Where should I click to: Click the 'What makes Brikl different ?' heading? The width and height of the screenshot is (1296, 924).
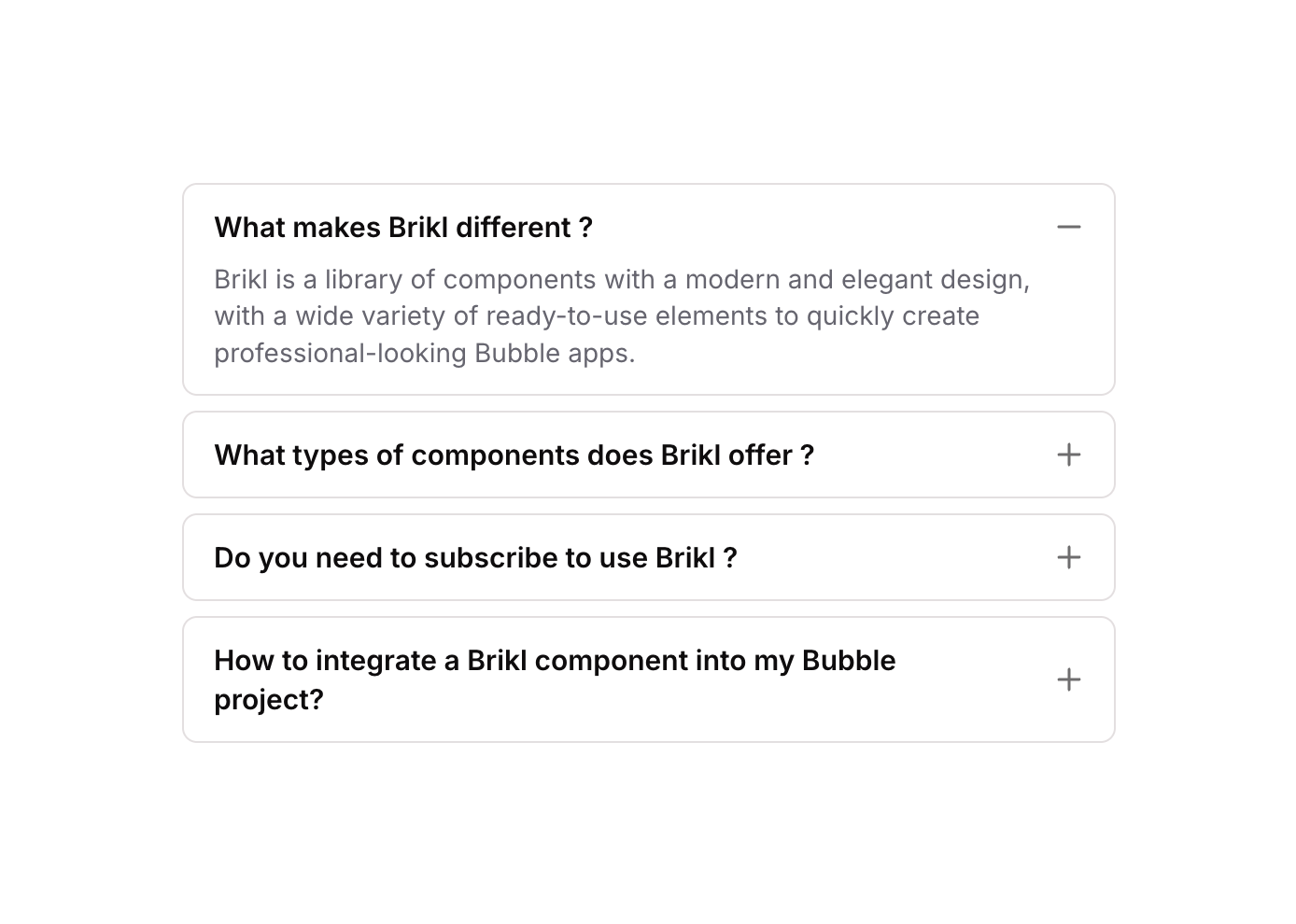tap(403, 228)
